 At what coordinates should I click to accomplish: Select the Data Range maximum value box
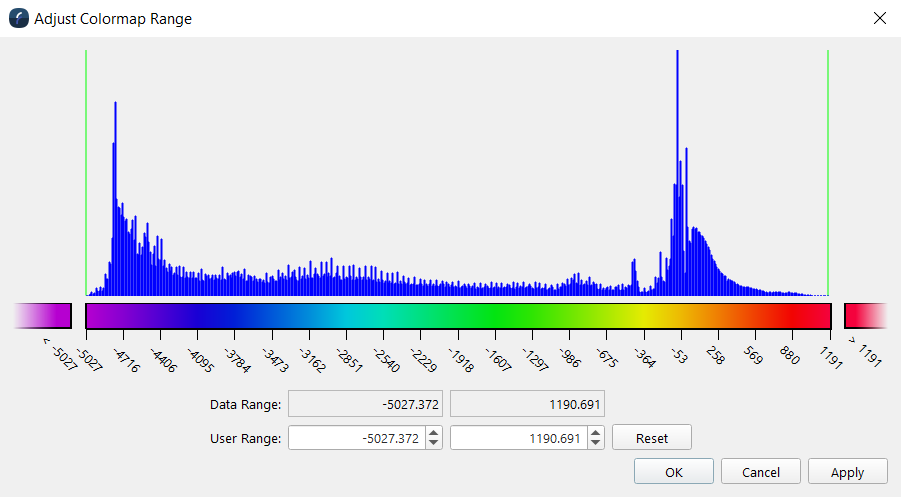[x=527, y=404]
